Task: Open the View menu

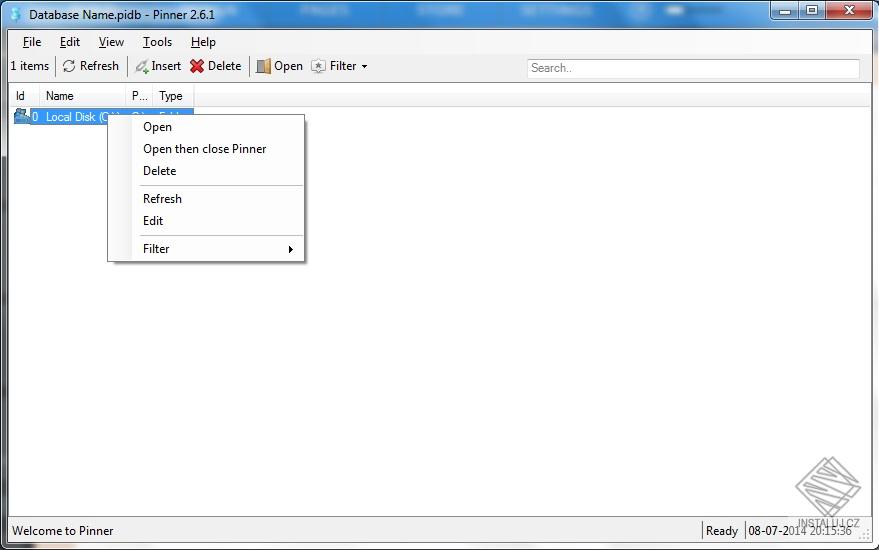Action: click(x=111, y=42)
